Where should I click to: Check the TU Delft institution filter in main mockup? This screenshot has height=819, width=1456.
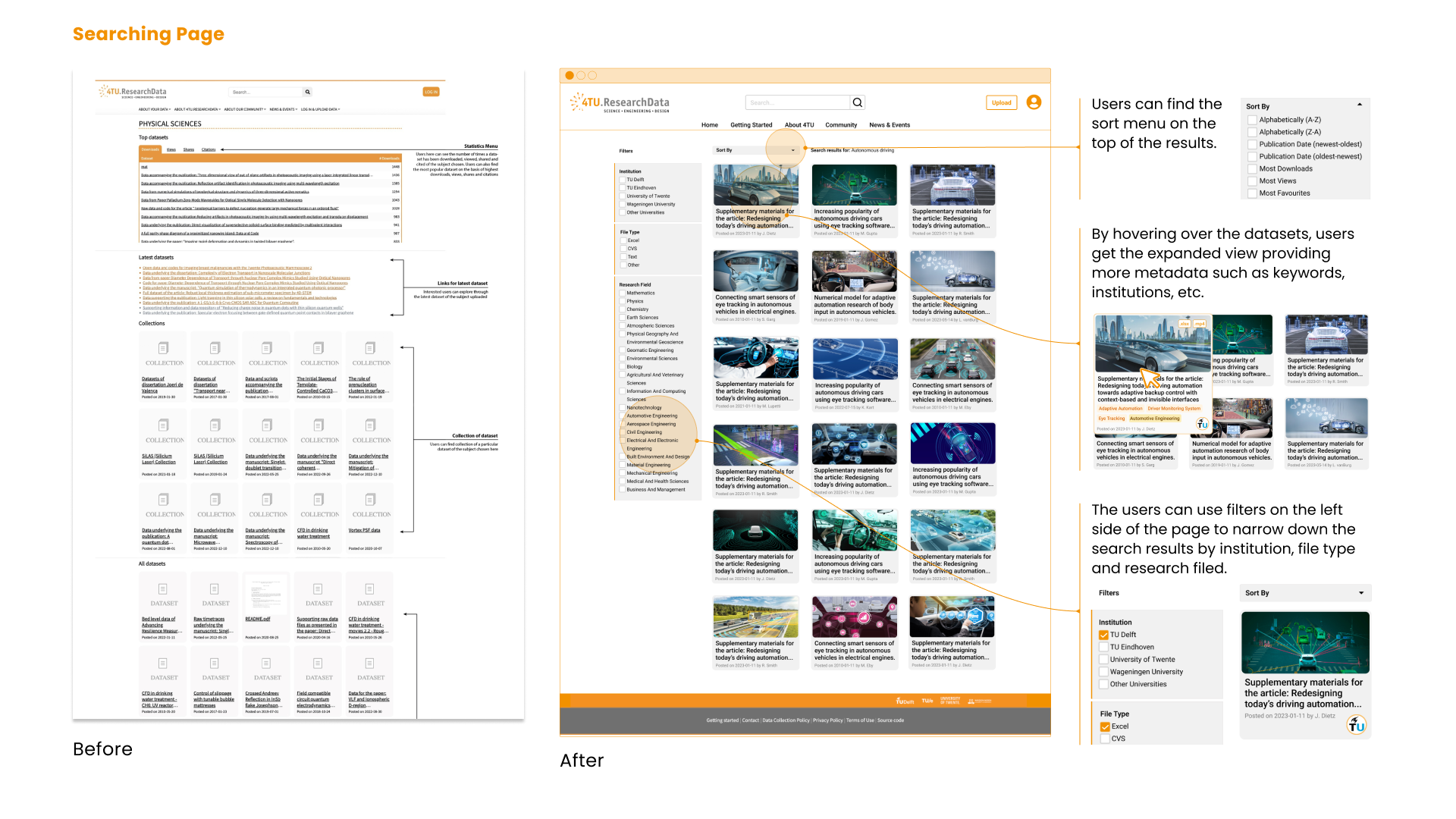coord(623,180)
